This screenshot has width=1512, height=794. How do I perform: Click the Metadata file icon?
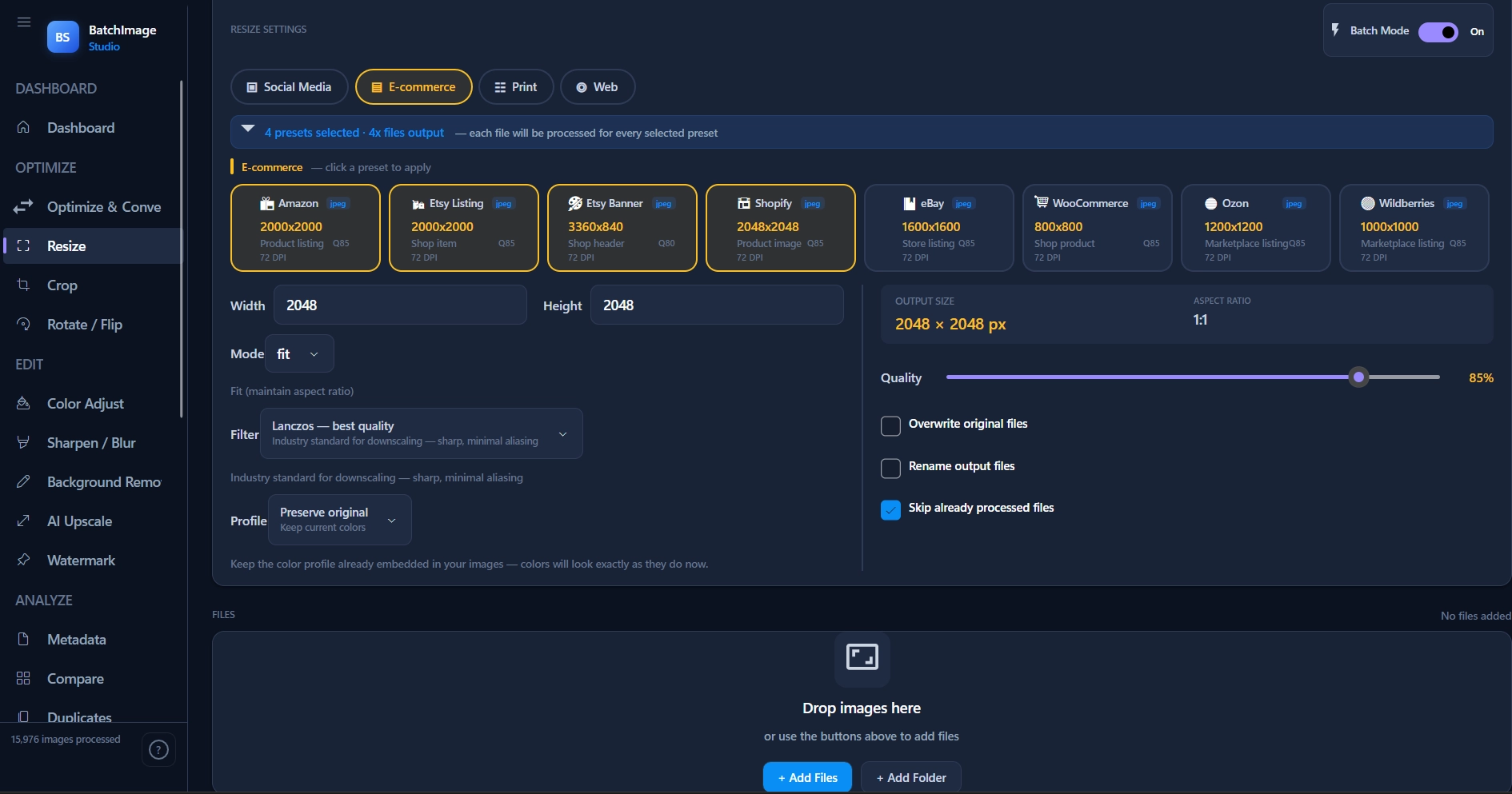click(x=23, y=639)
